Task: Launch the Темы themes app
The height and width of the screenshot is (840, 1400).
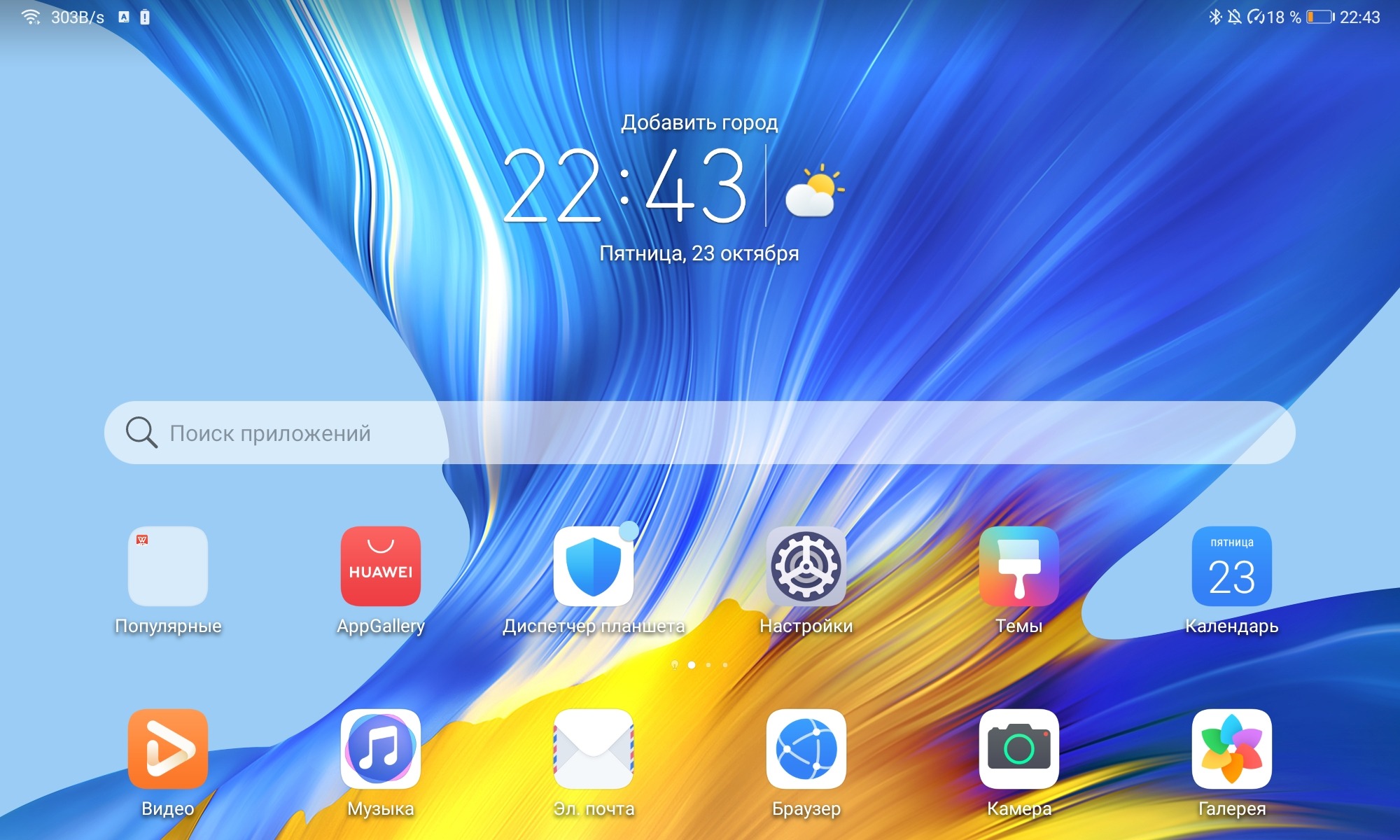Action: pyautogui.click(x=1018, y=566)
